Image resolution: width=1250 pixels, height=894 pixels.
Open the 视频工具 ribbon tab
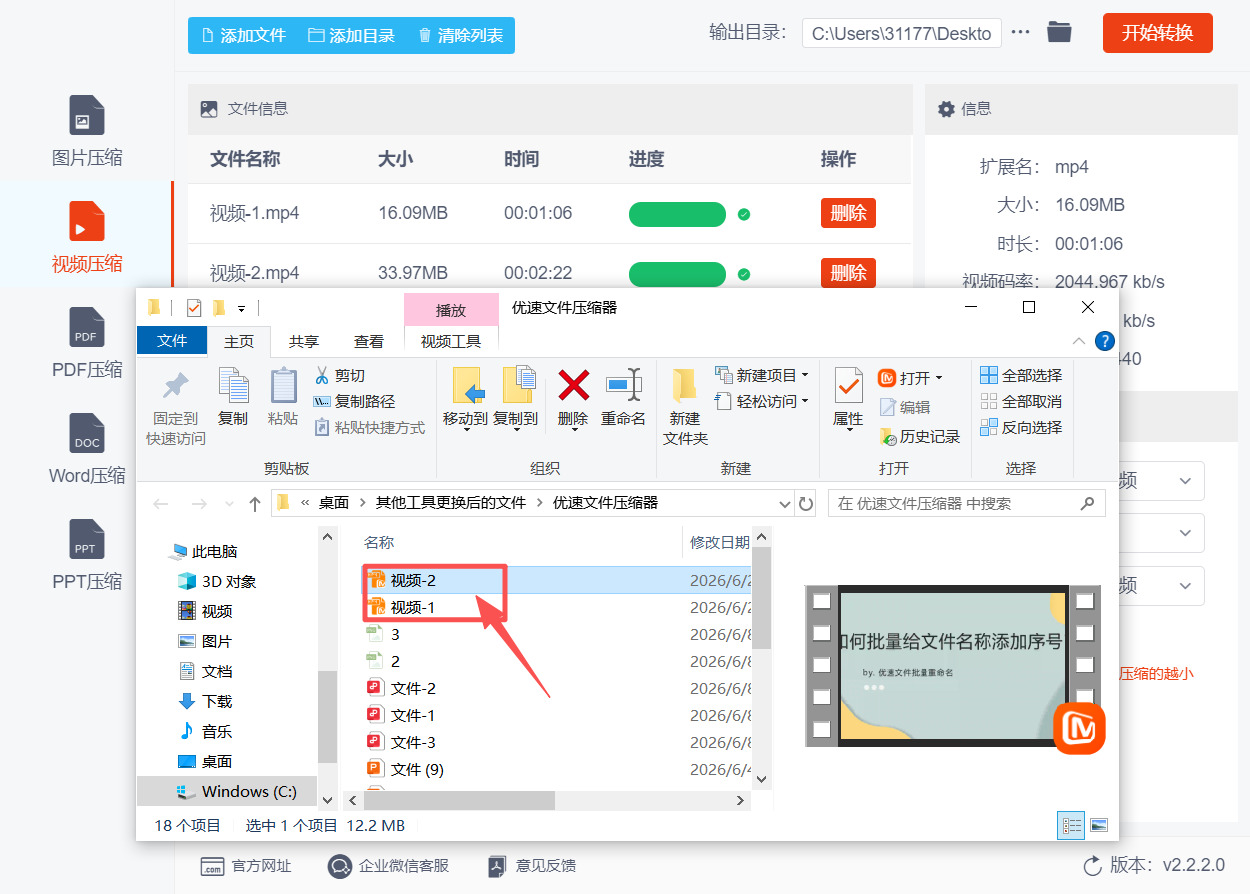coord(451,341)
